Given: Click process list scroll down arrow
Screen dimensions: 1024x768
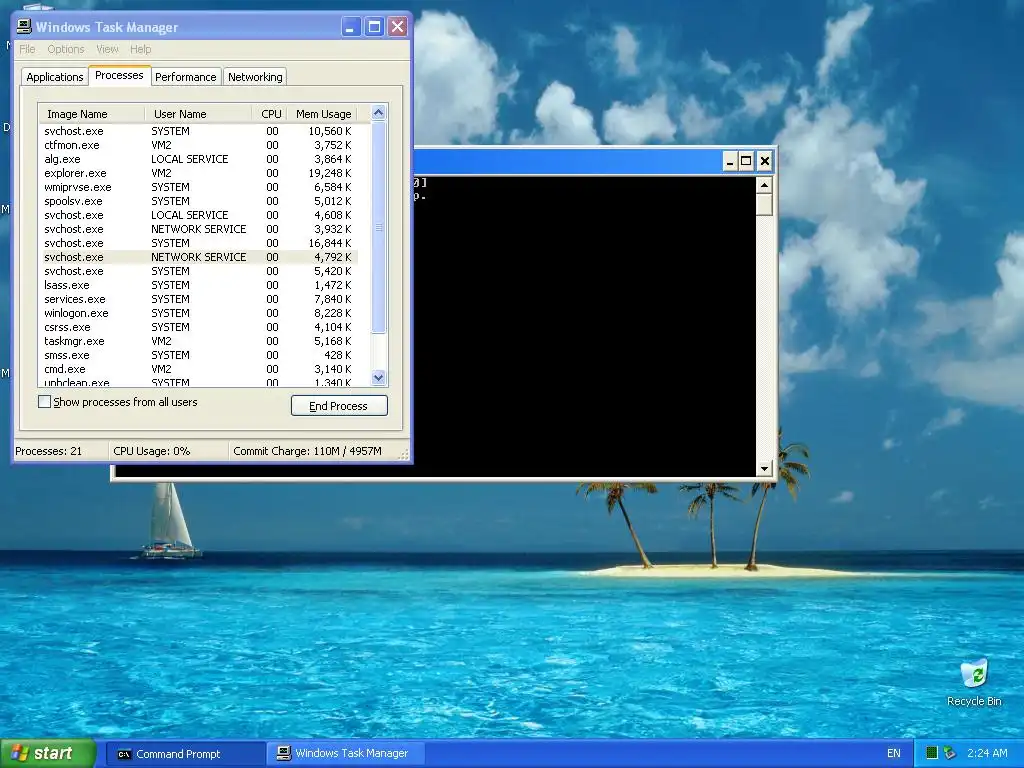Looking at the screenshot, I should [379, 377].
